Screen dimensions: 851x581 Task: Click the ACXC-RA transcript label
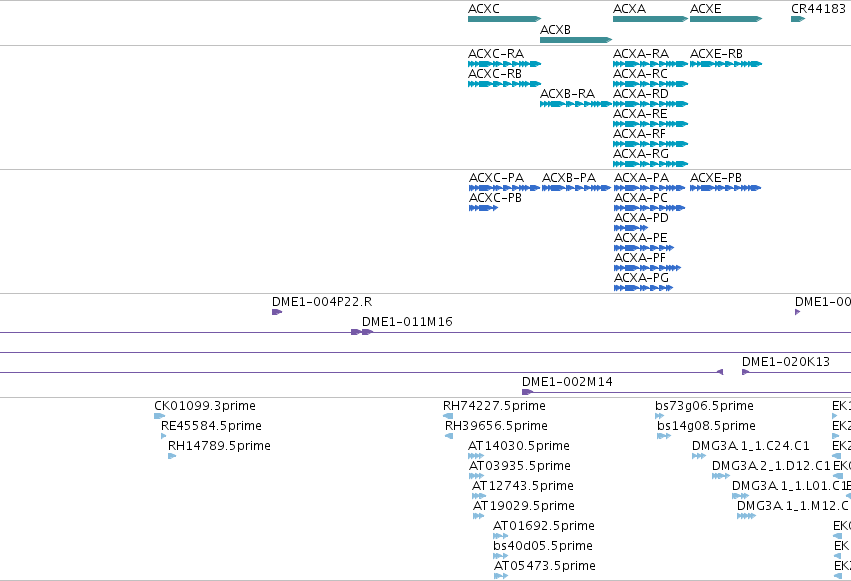coord(496,54)
